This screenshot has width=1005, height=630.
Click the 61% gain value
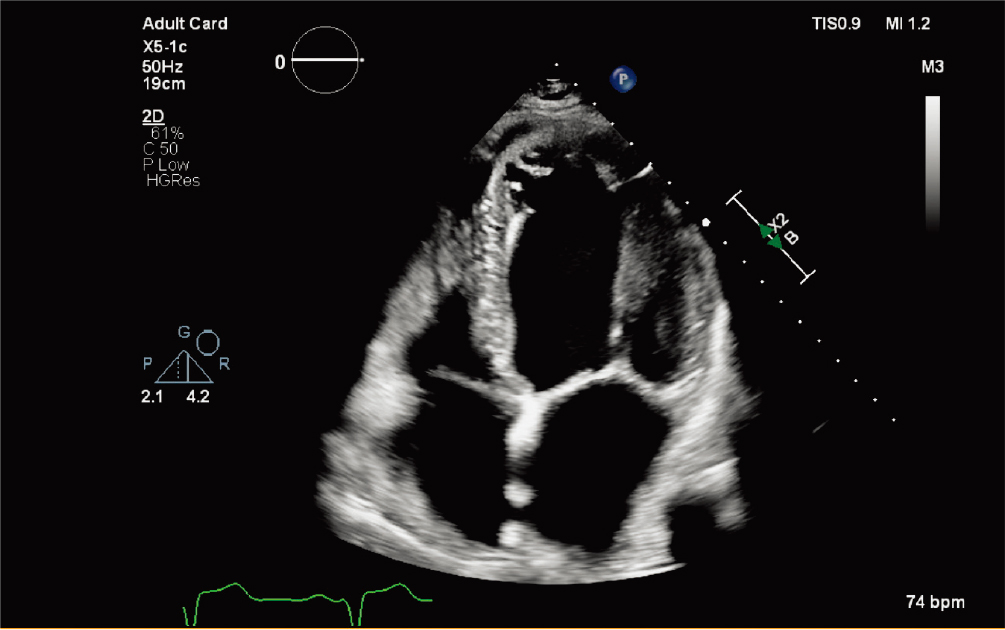click(x=164, y=132)
